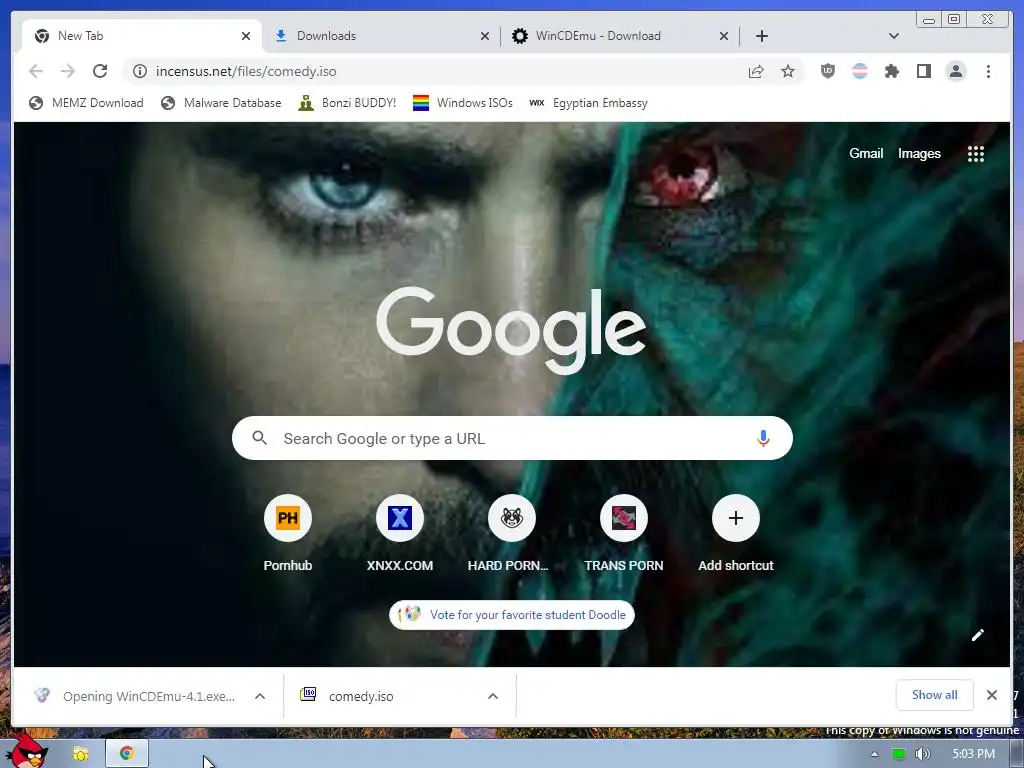This screenshot has height=768, width=1024.
Task: Open uBlock Origin extension
Action: [x=827, y=71]
